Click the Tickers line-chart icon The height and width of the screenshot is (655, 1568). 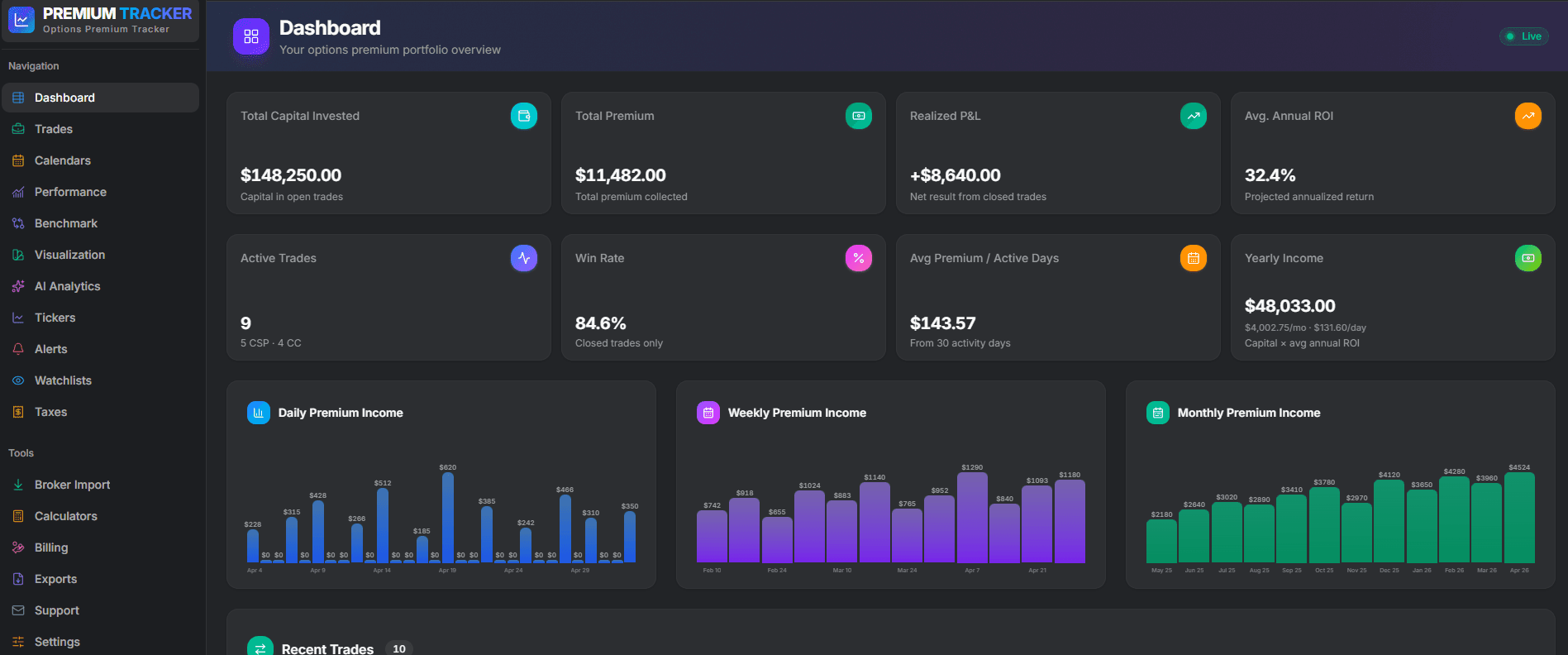18,318
